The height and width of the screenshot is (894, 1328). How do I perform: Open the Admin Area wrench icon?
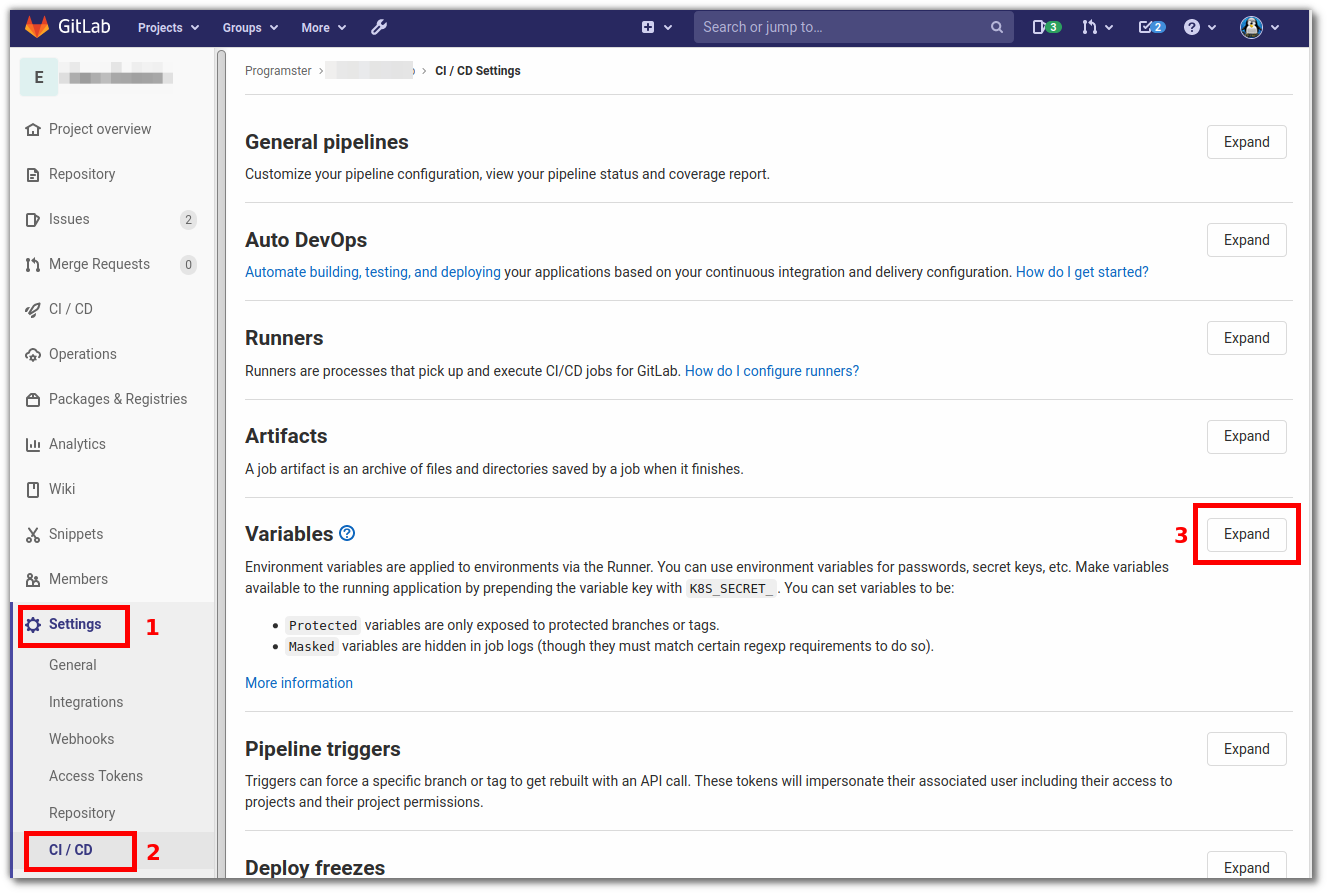(x=378, y=27)
